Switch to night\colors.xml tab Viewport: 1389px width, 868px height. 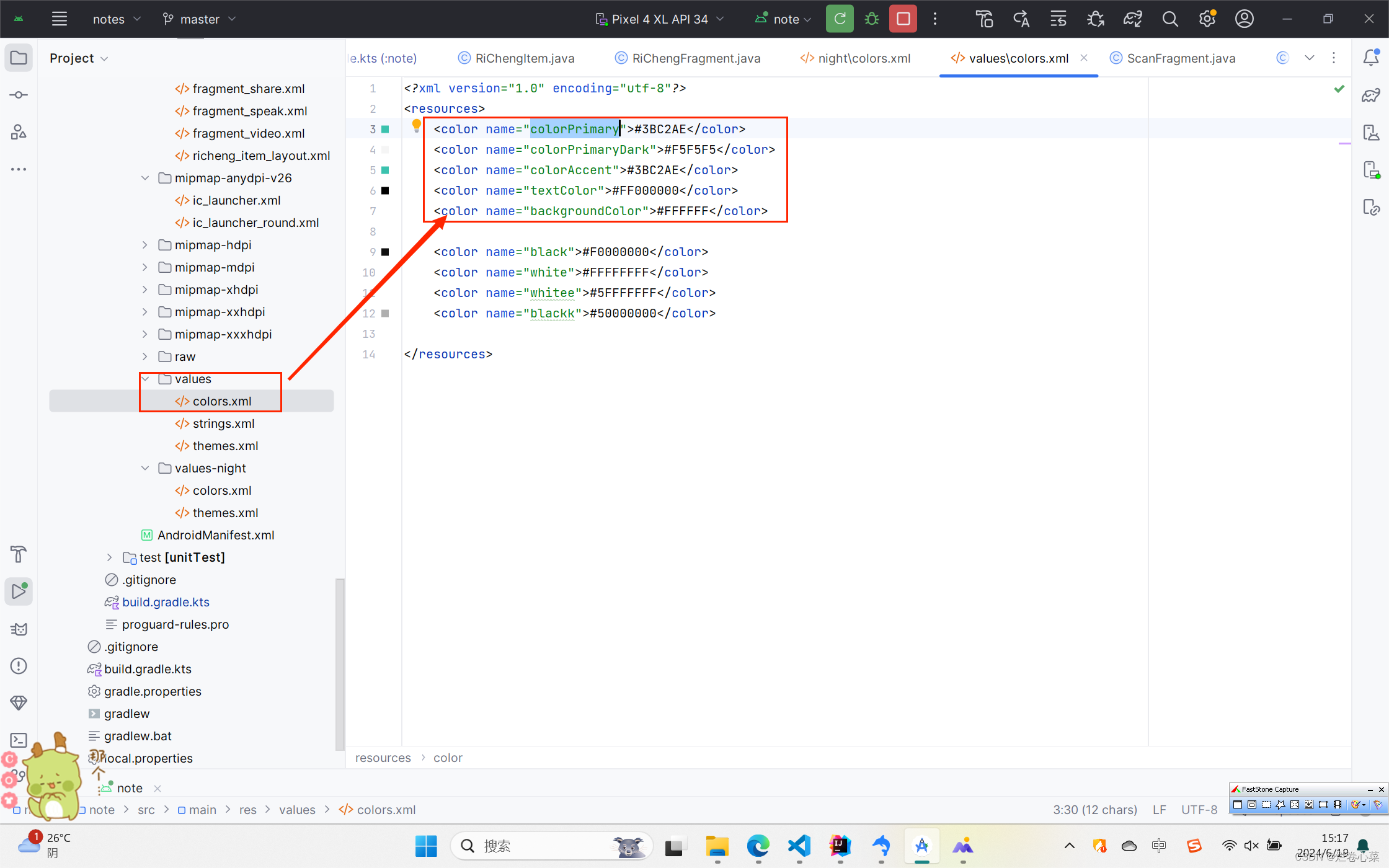[x=856, y=58]
